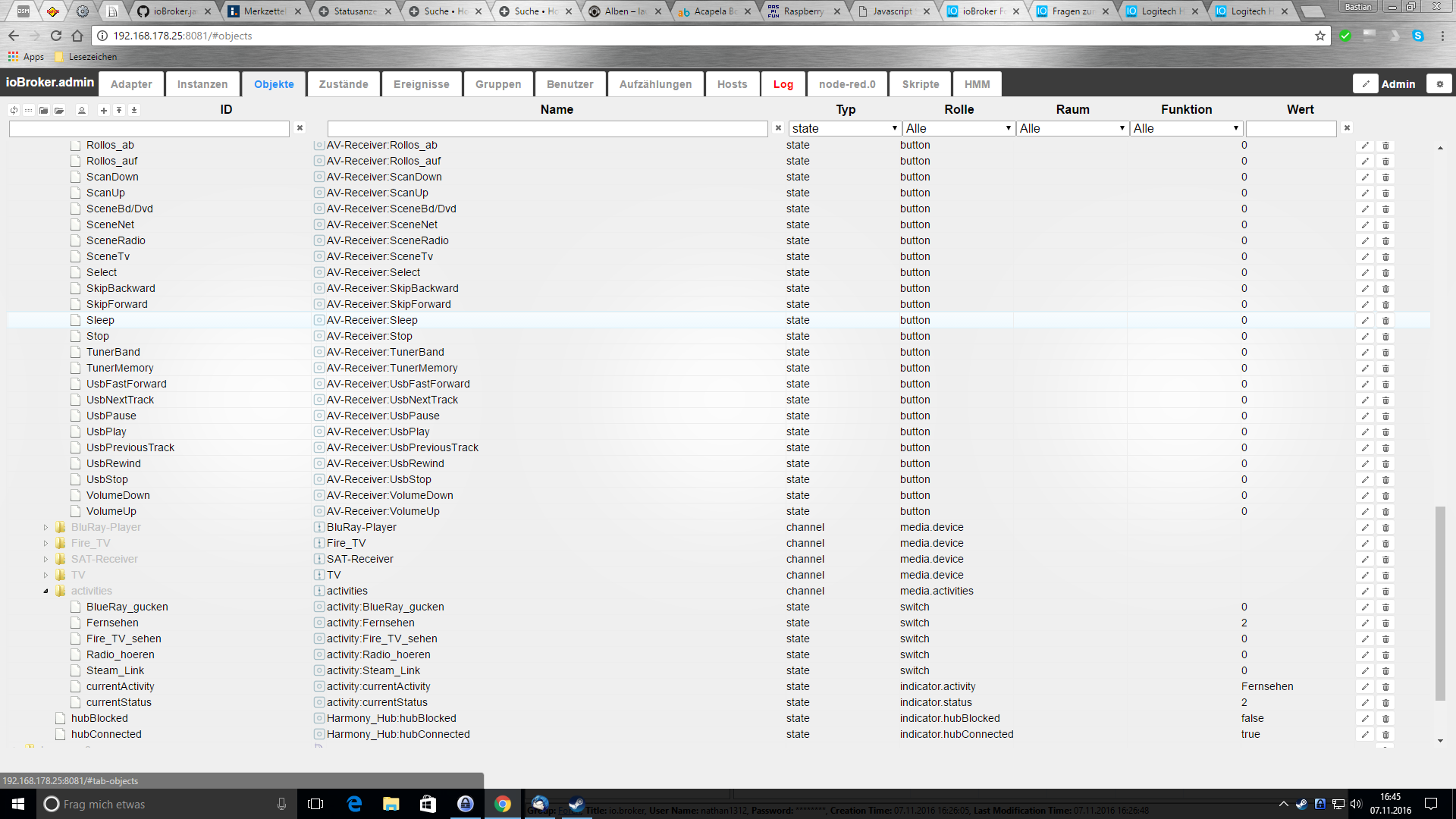Edit the Sleep object with pencil icon

[1365, 320]
